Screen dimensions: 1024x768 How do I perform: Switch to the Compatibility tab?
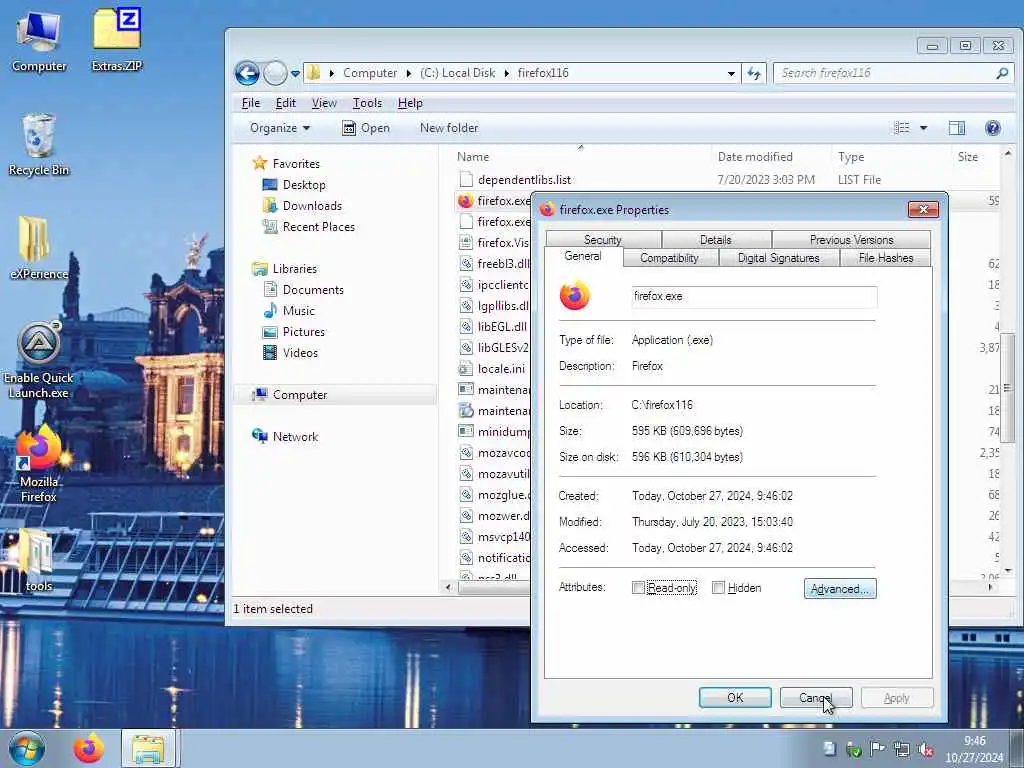[669, 258]
